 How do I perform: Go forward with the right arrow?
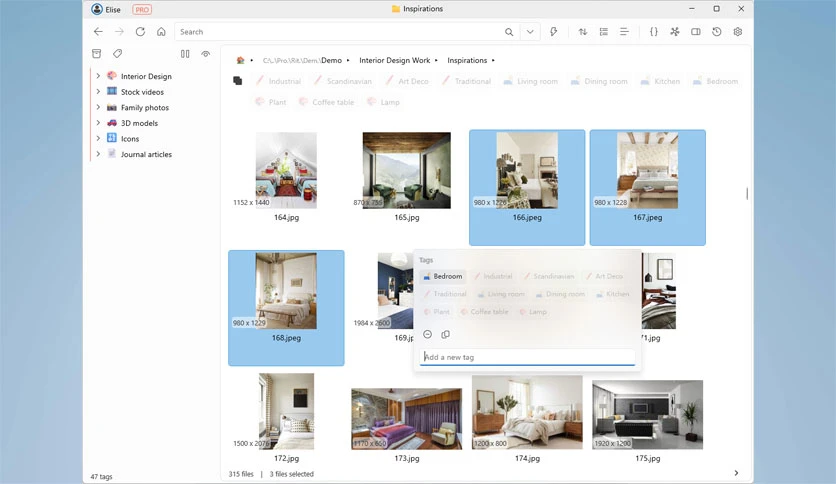[x=119, y=32]
